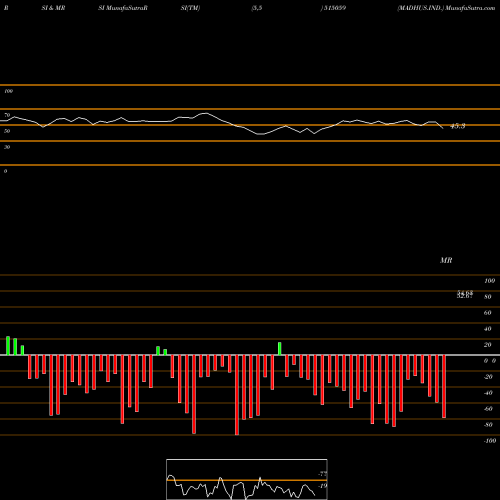This screenshot has width=500, height=500.
Task: Select the MR axis label '-80'
Action: tap(488, 425)
